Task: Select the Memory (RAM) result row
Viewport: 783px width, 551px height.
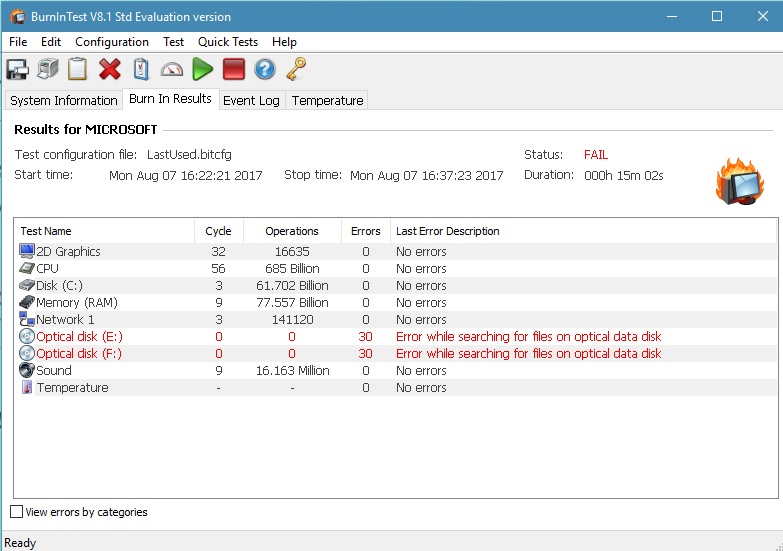Action: click(71, 303)
